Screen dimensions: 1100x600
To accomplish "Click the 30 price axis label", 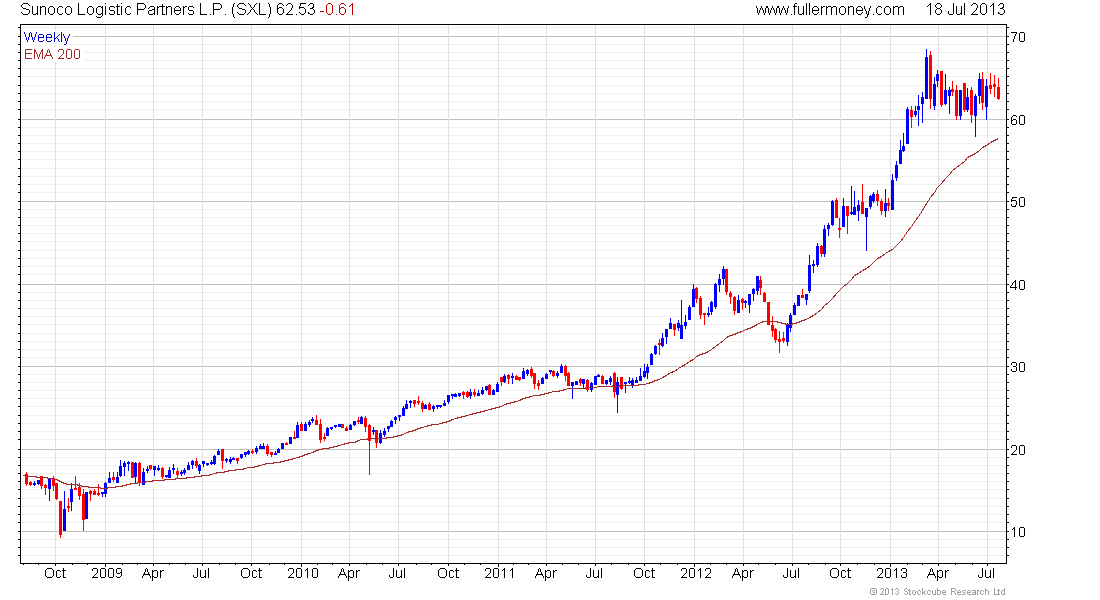I will (1017, 367).
